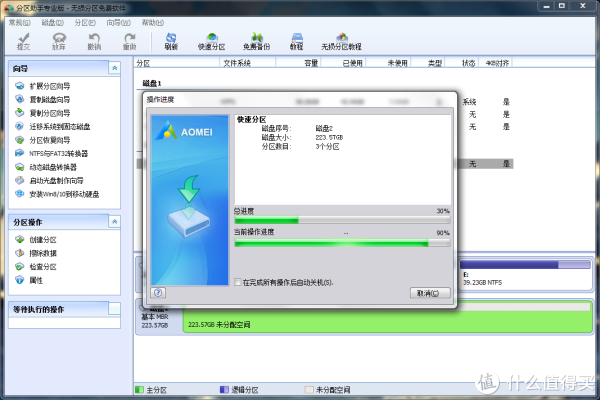Launch 复制分区向导 wizard
The image size is (600, 400).
[42, 113]
